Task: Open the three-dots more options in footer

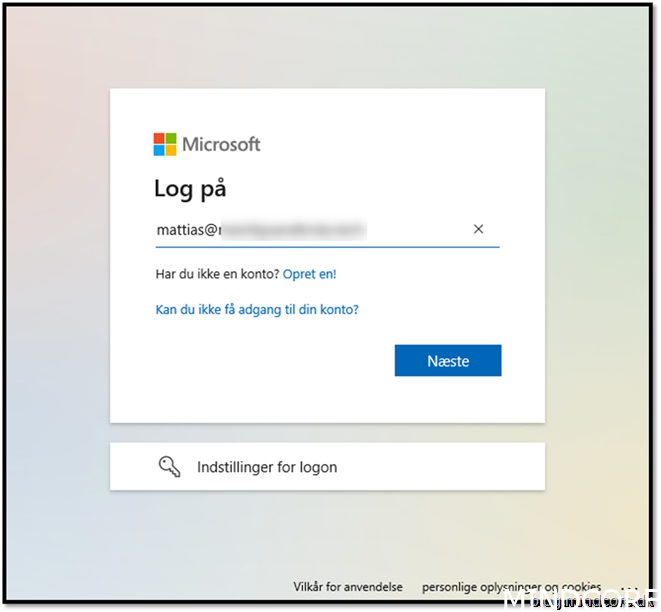Action: point(629,589)
